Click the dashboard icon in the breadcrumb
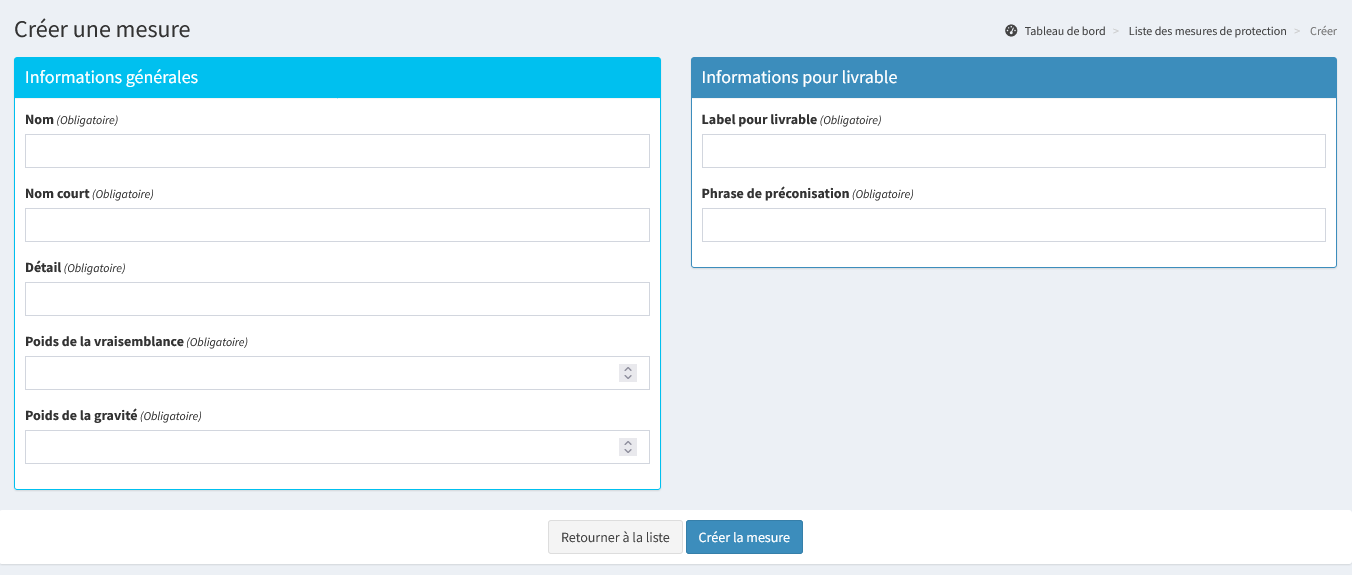 pyautogui.click(x=1011, y=31)
